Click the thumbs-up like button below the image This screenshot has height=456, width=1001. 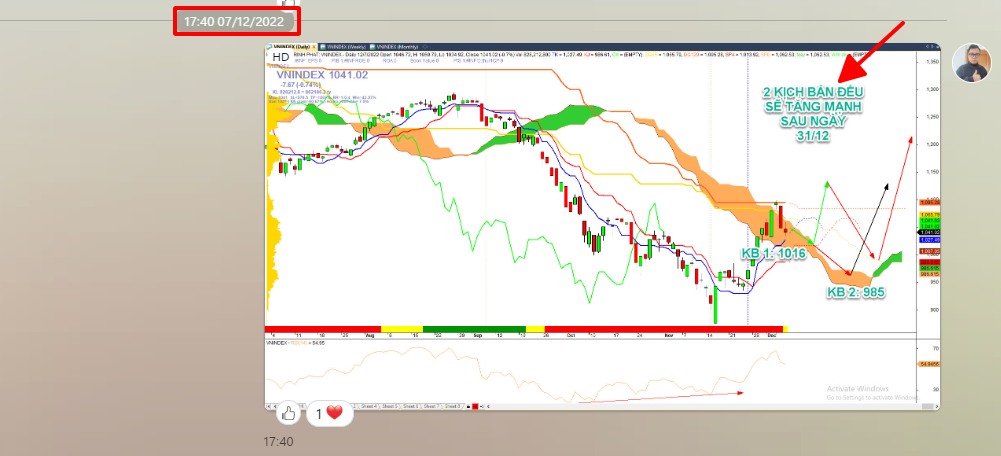tap(289, 414)
